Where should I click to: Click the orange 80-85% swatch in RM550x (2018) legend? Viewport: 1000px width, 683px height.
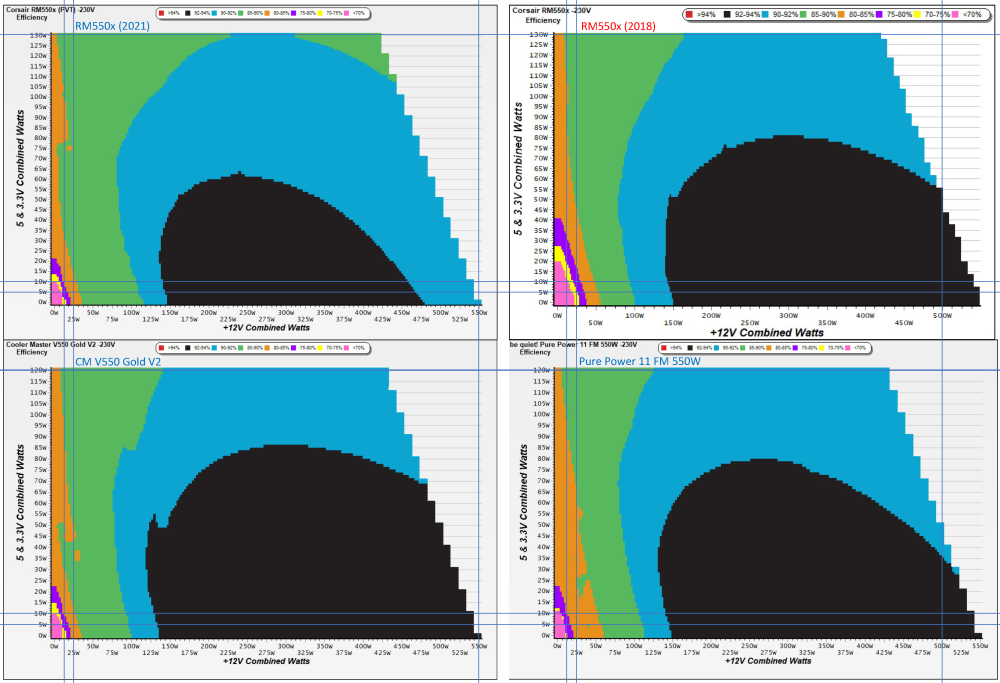tap(841, 14)
